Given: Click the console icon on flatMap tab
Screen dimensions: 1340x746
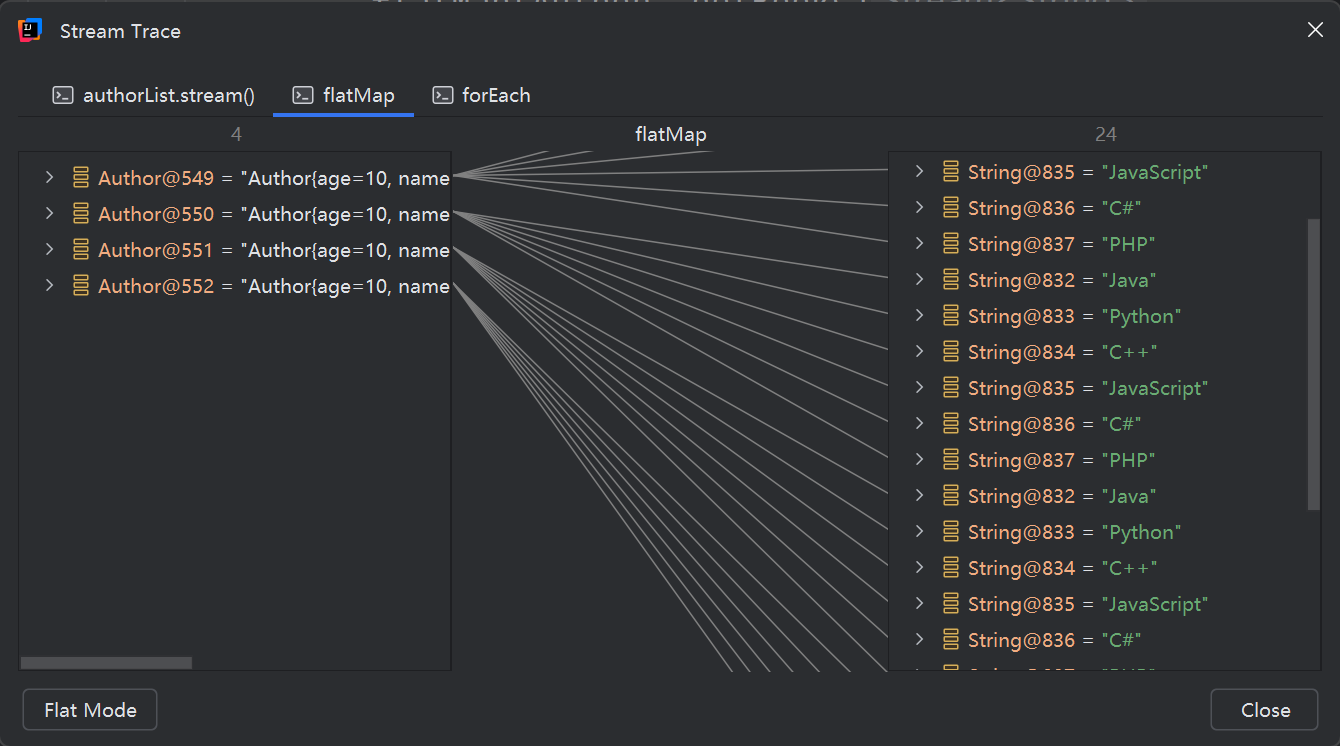Looking at the screenshot, I should click(303, 96).
